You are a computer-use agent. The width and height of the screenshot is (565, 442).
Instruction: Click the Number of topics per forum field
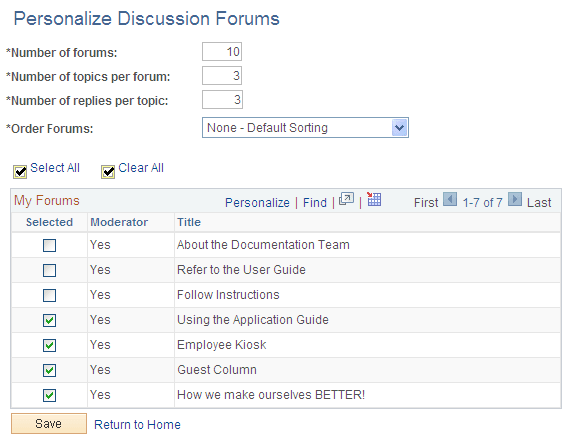click(x=222, y=76)
